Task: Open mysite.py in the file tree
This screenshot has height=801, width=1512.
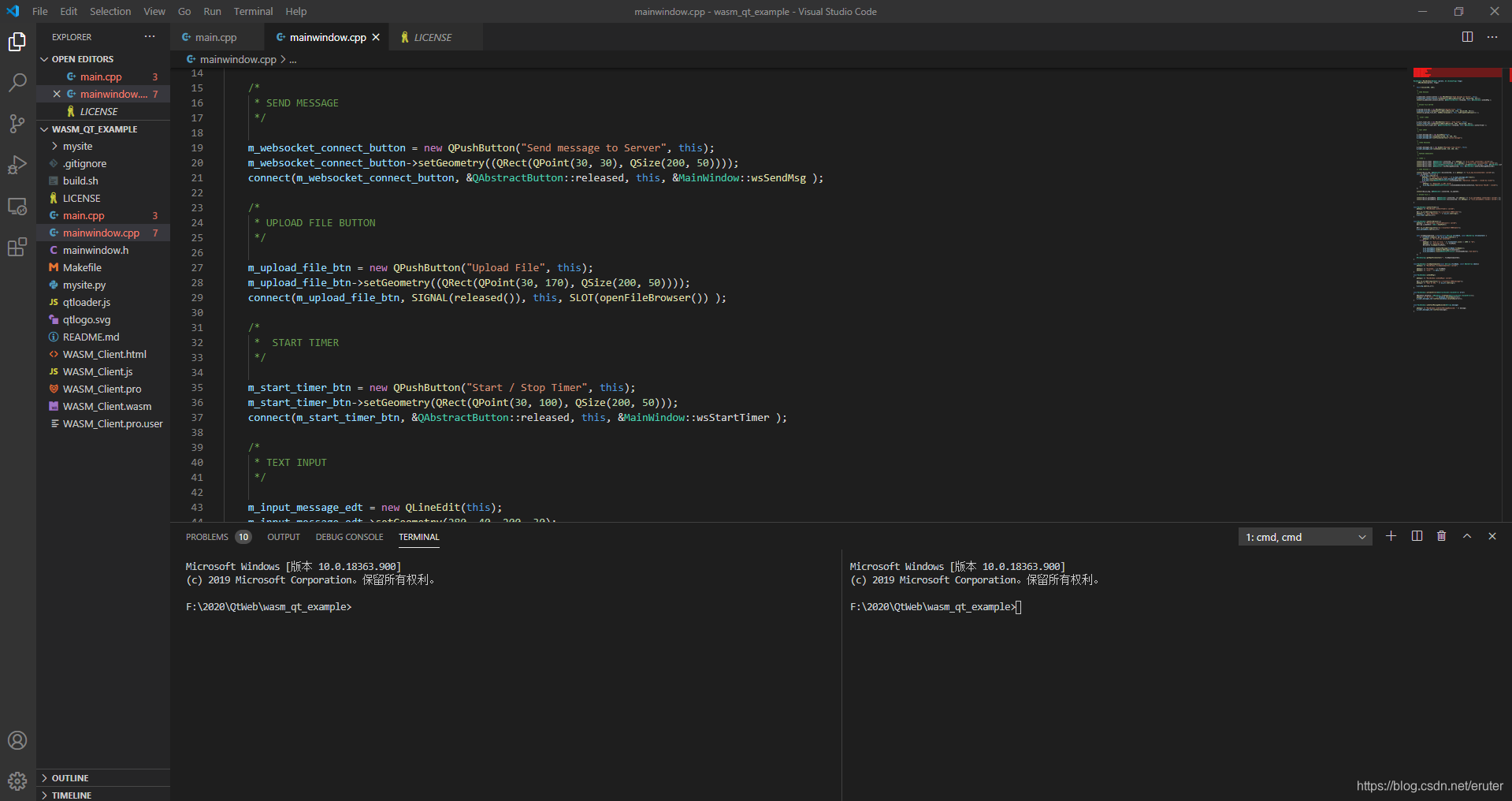Action: coord(103,285)
